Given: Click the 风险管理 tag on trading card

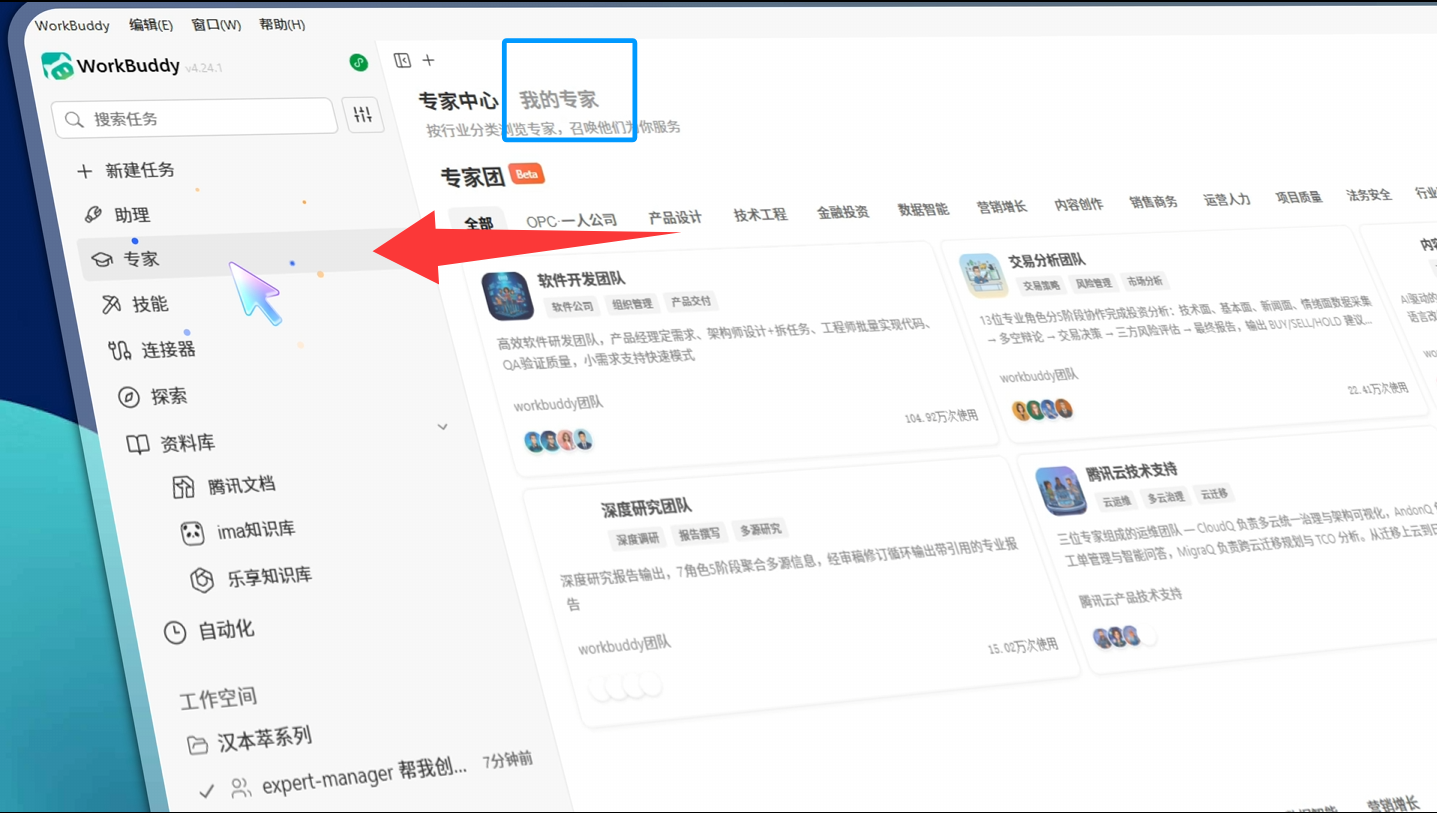Looking at the screenshot, I should [x=1093, y=283].
